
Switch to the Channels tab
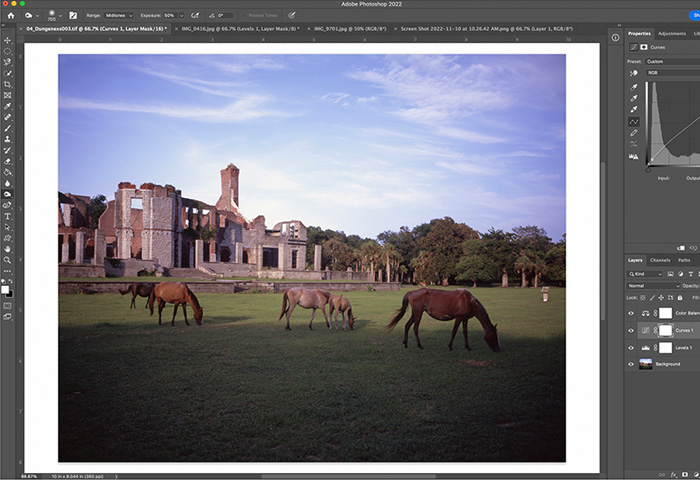point(660,260)
